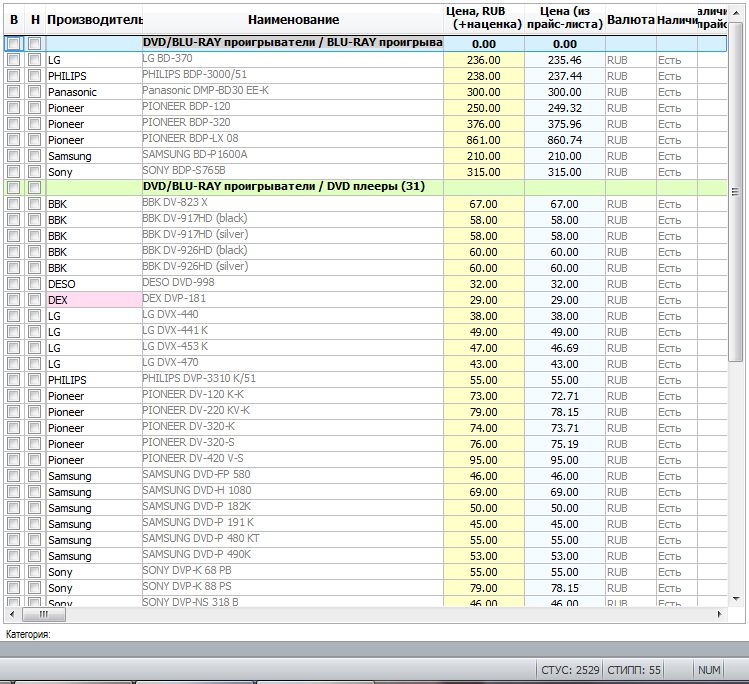Tick the B checkbox for LG BD-370

[14, 60]
